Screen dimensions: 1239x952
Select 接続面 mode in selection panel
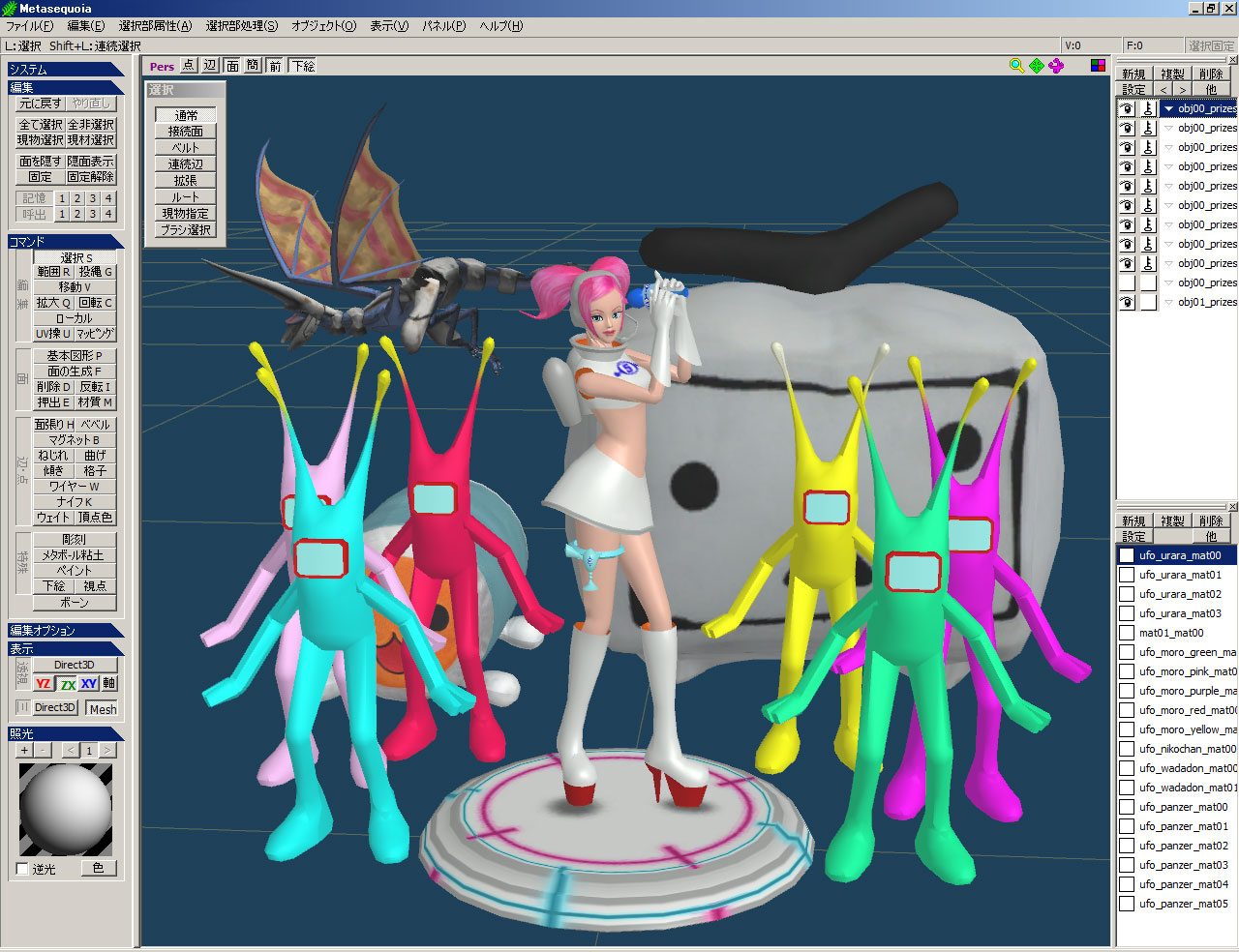tap(185, 131)
